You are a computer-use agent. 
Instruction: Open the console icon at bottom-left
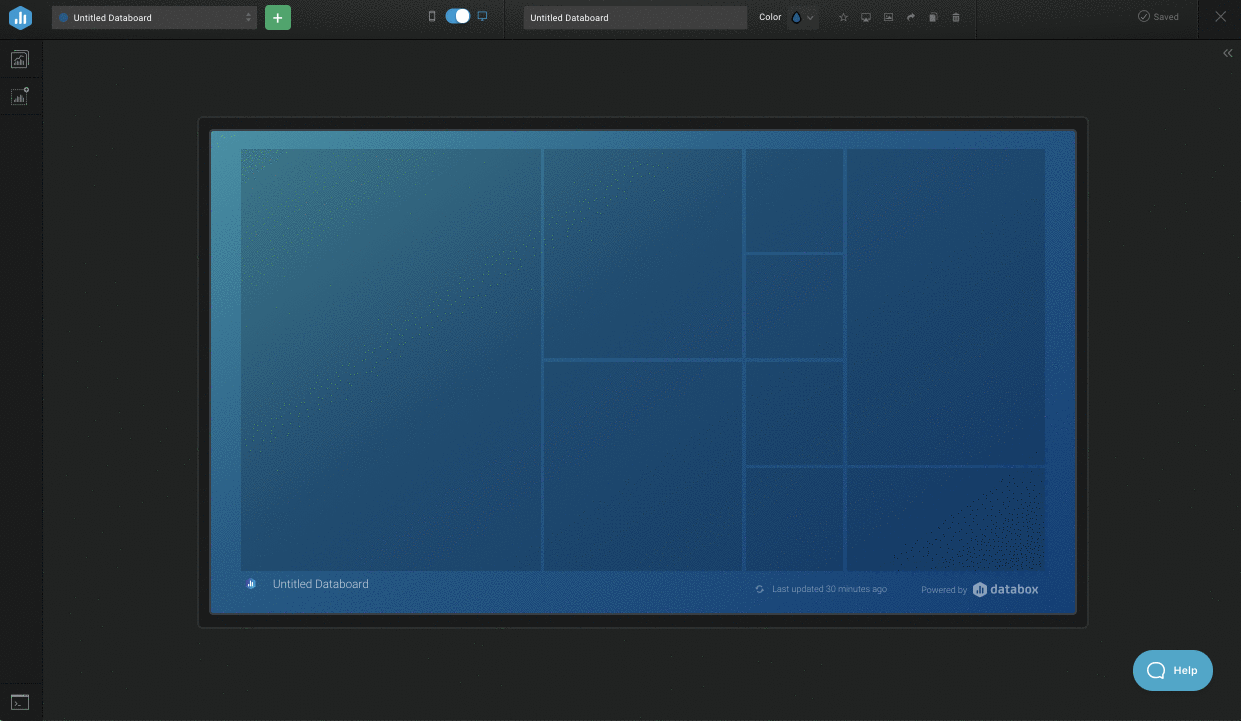coord(20,702)
